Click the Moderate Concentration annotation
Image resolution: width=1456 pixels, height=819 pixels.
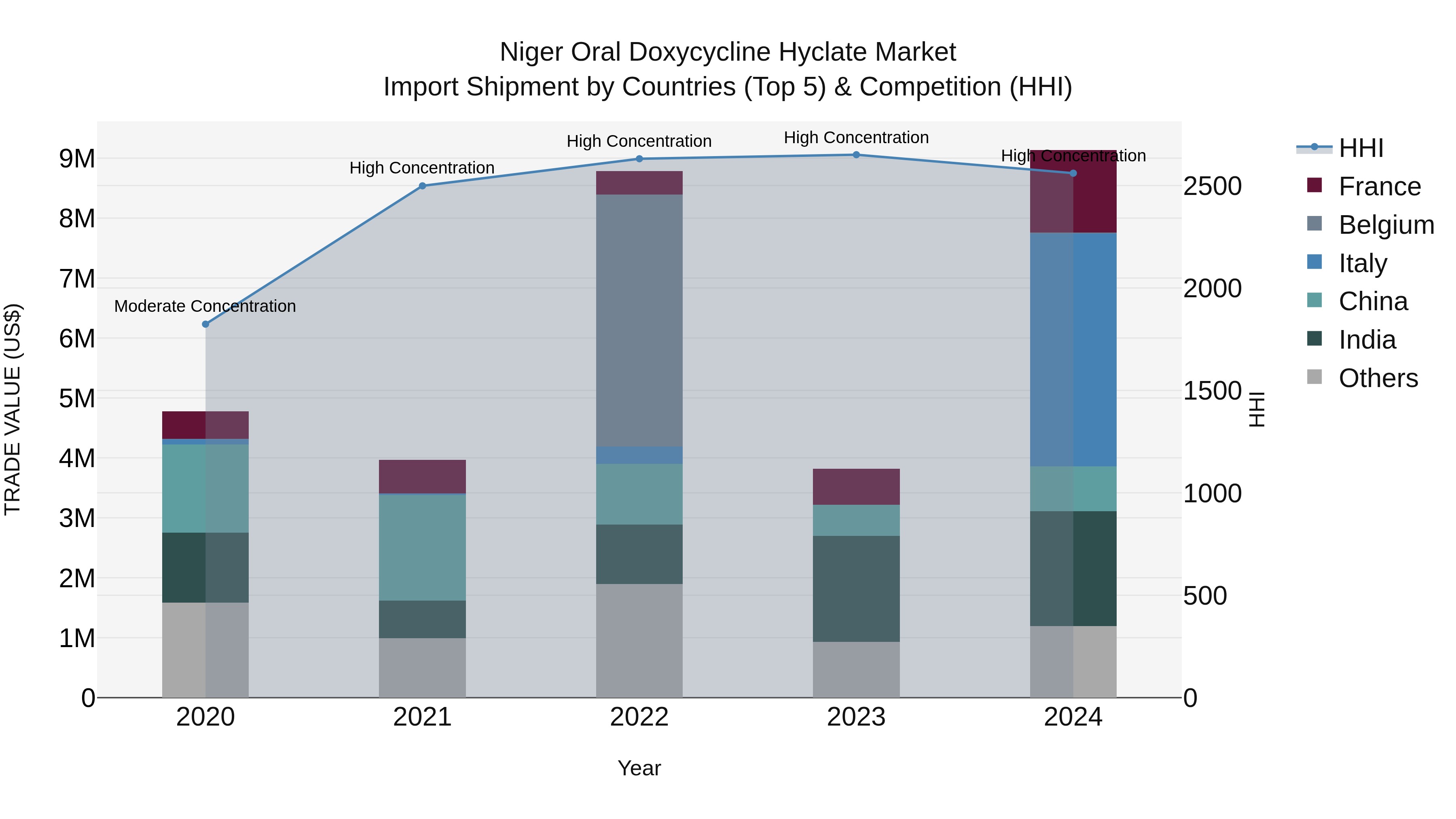click(205, 306)
